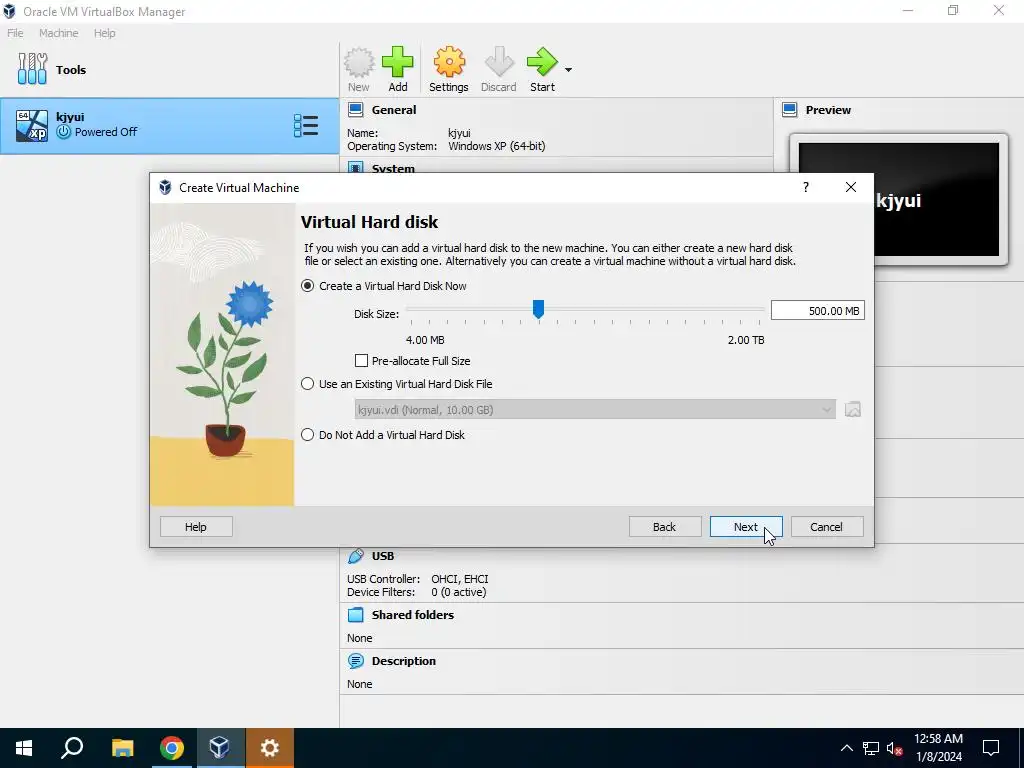The width and height of the screenshot is (1024, 768).
Task: Click the General section icon
Action: point(355,109)
